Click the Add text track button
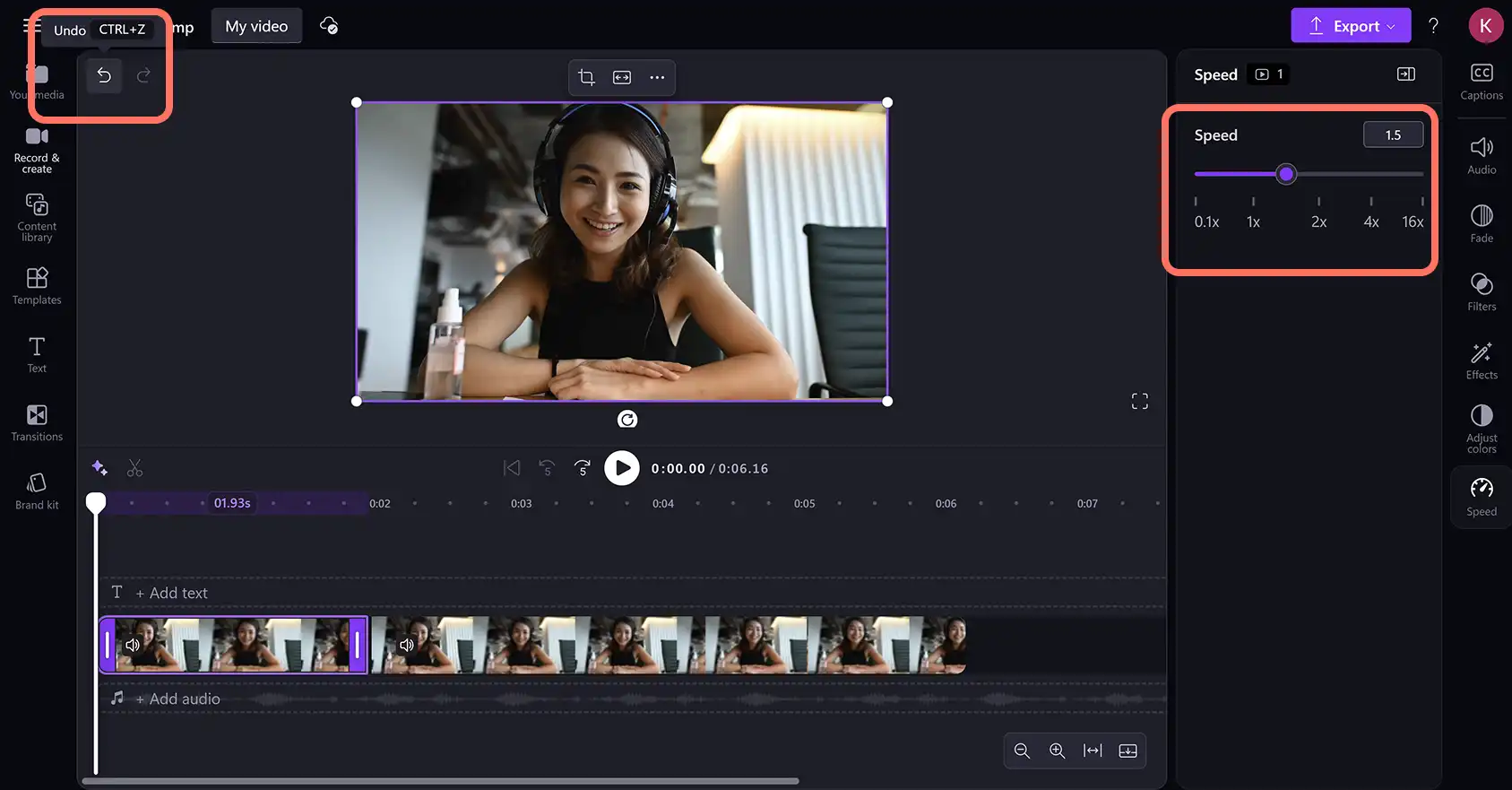The width and height of the screenshot is (1512, 790). [171, 593]
